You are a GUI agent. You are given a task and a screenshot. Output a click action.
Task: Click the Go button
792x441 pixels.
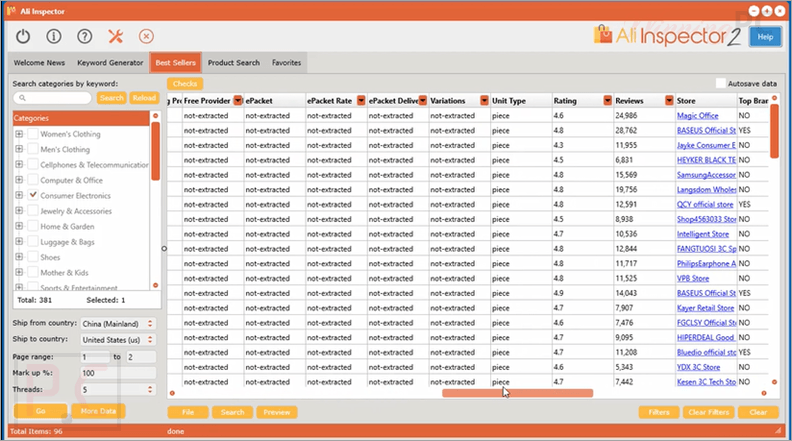pyautogui.click(x=40, y=411)
